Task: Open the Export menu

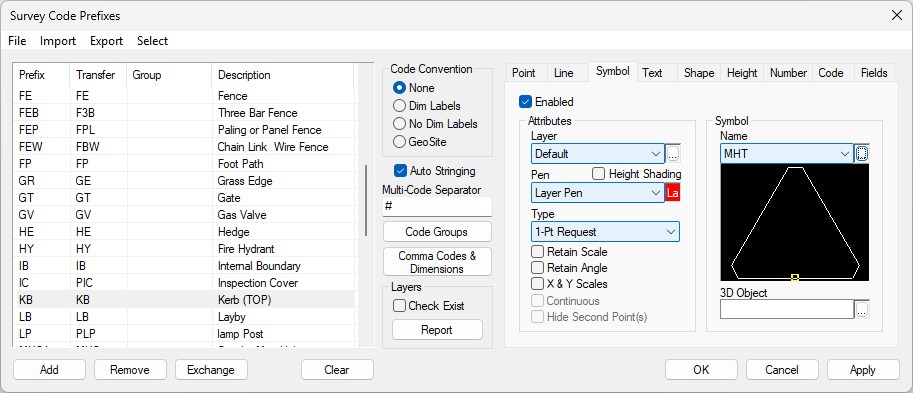Action: tap(107, 41)
